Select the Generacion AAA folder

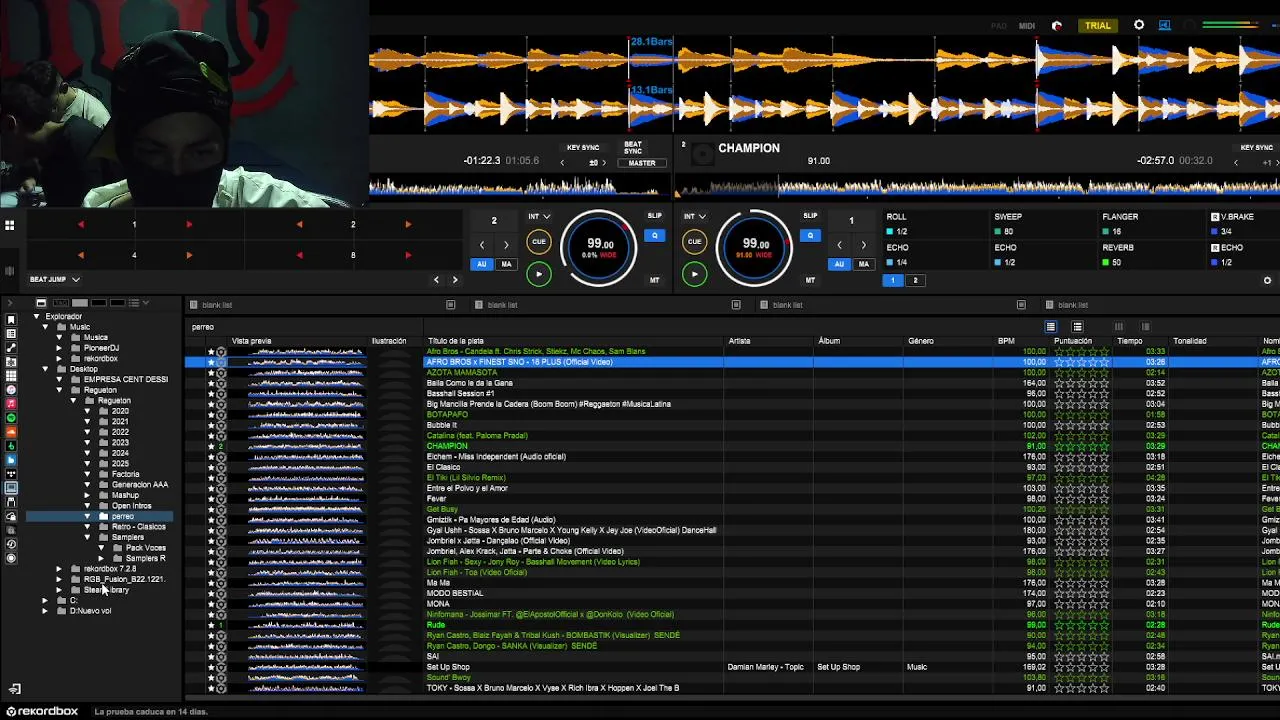tap(140, 485)
